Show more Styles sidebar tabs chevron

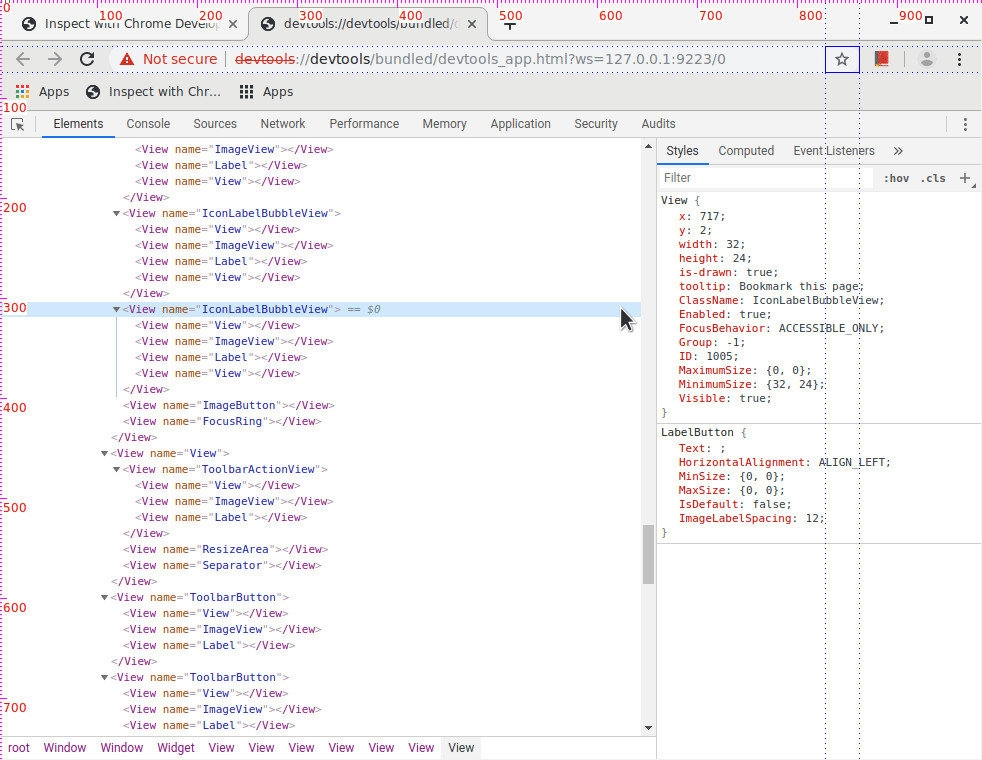click(897, 151)
